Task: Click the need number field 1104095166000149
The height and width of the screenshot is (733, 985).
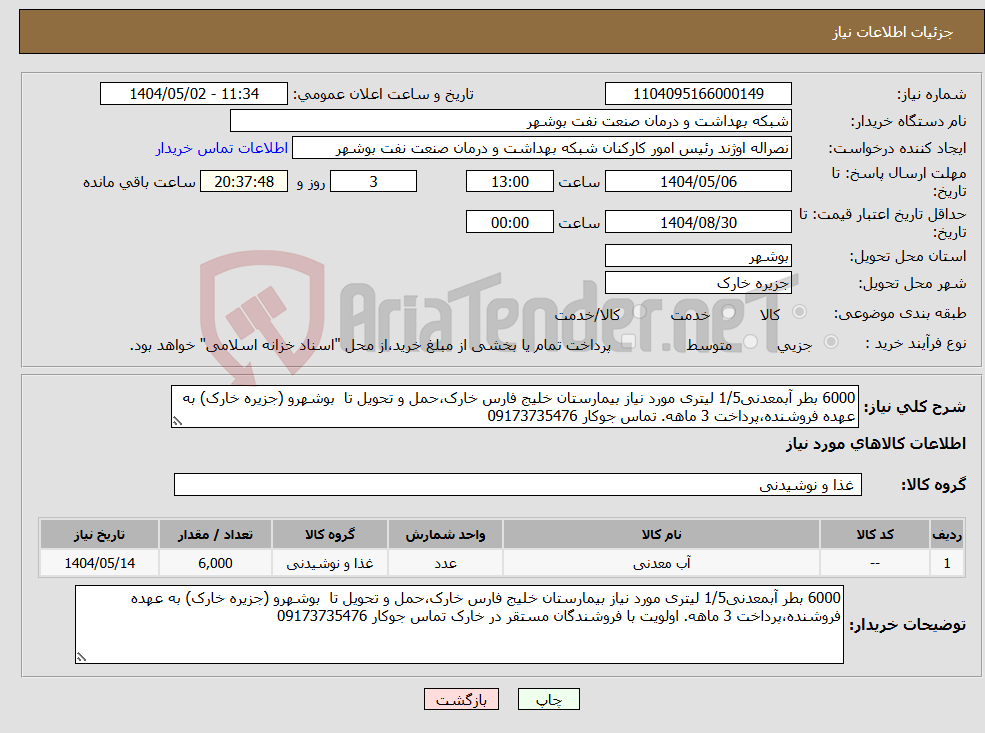Action: [698, 94]
